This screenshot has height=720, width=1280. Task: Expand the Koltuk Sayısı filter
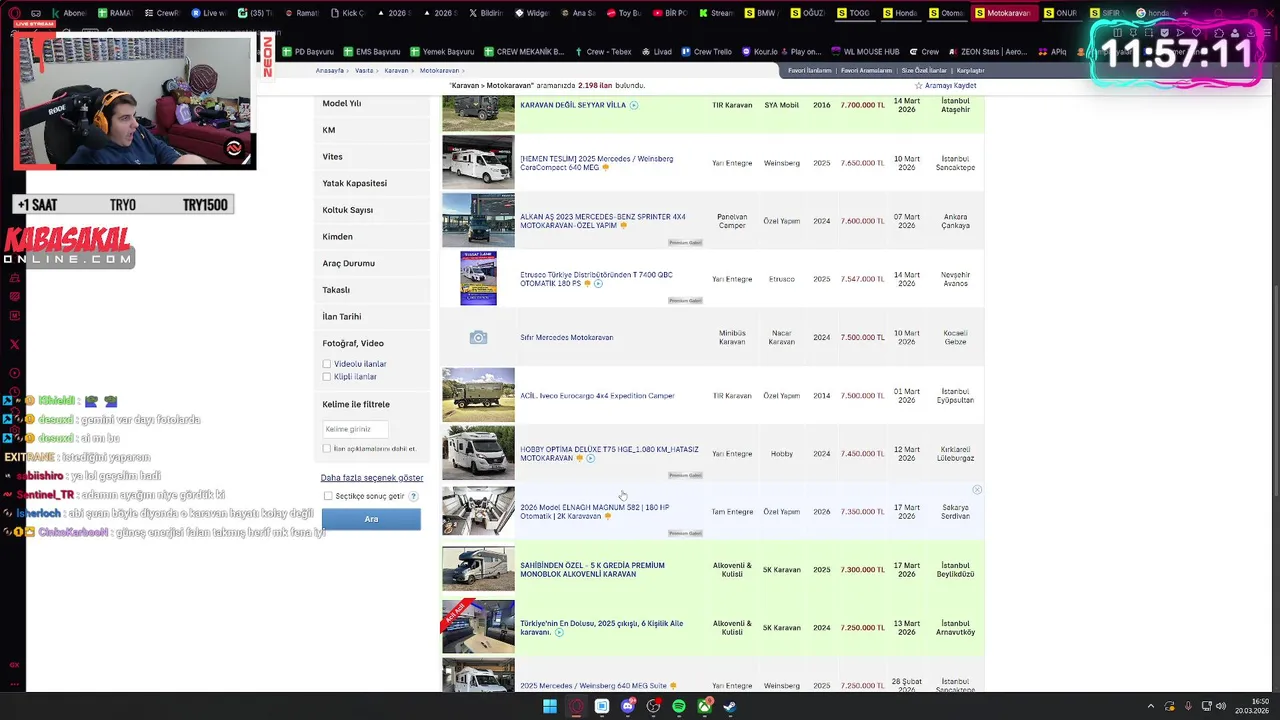tap(371, 210)
